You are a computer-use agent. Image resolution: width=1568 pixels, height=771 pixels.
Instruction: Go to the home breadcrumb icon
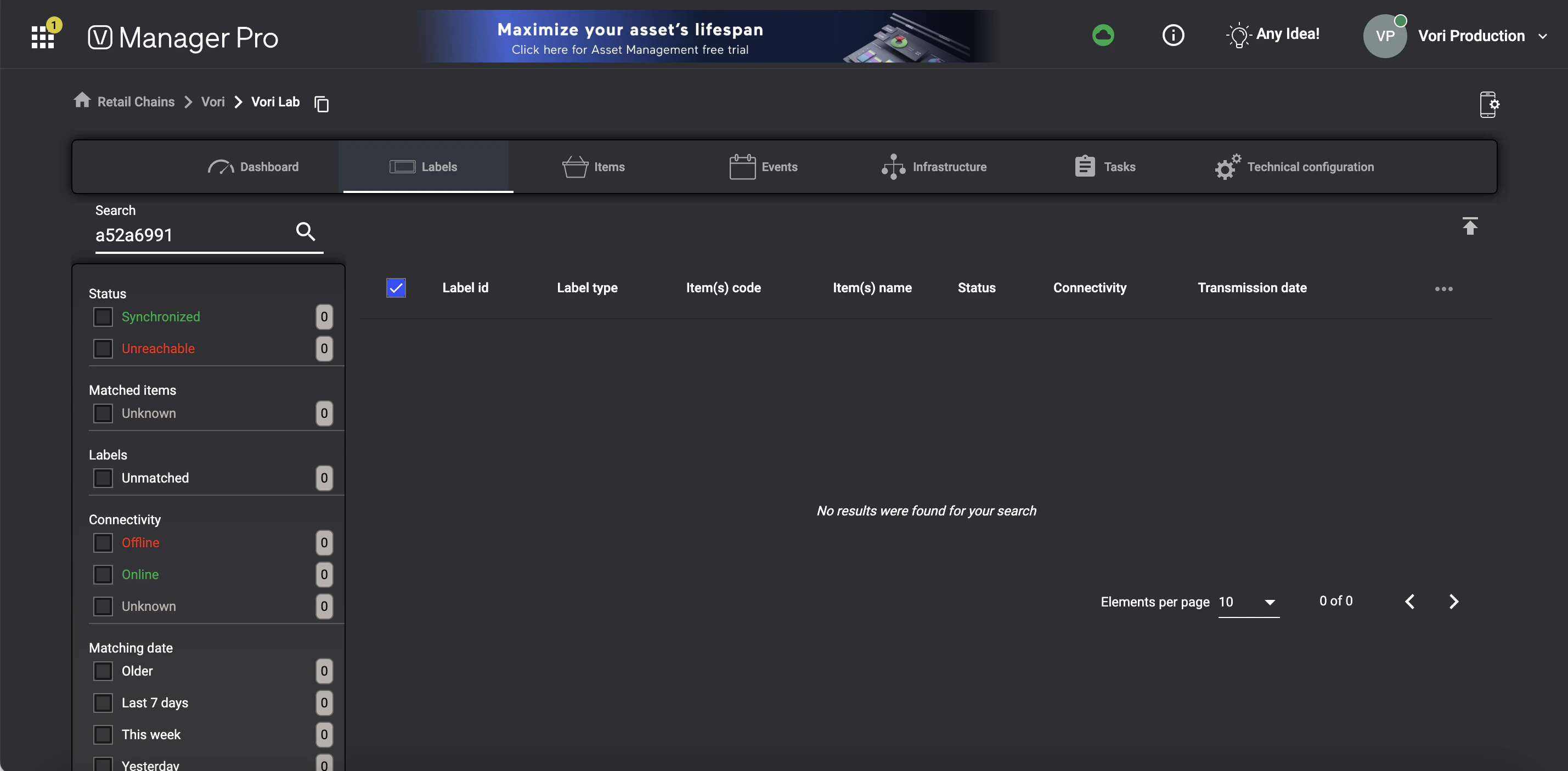click(x=82, y=100)
